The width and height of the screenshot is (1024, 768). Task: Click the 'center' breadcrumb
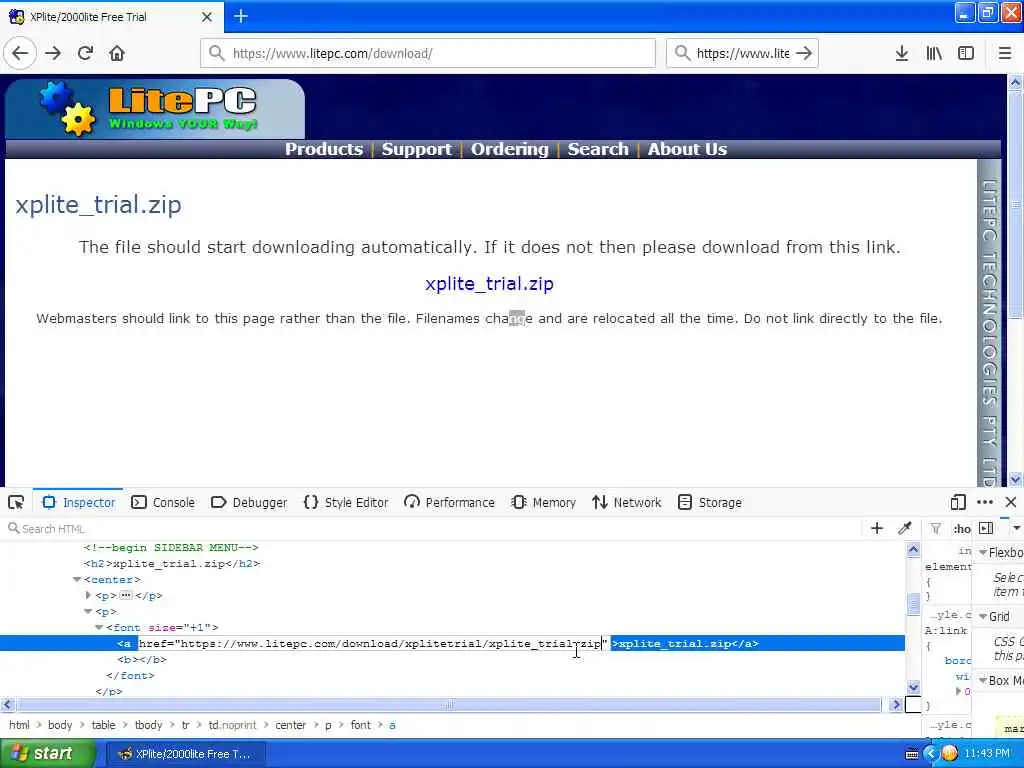coord(291,725)
